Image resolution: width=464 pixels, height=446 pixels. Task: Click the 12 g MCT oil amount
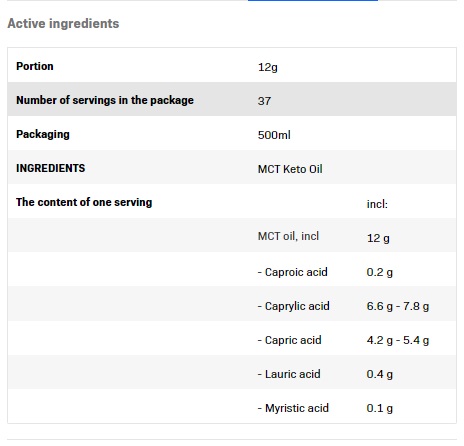[378, 238]
